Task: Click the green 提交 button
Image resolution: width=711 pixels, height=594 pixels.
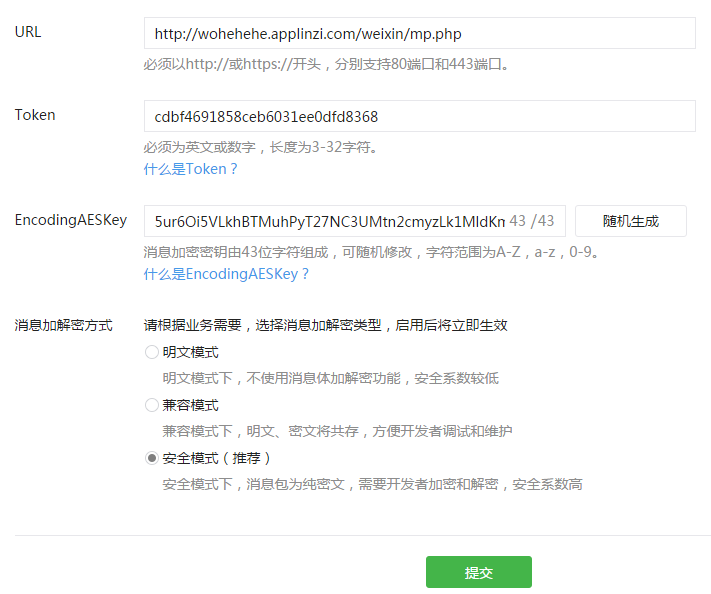Action: point(479,572)
